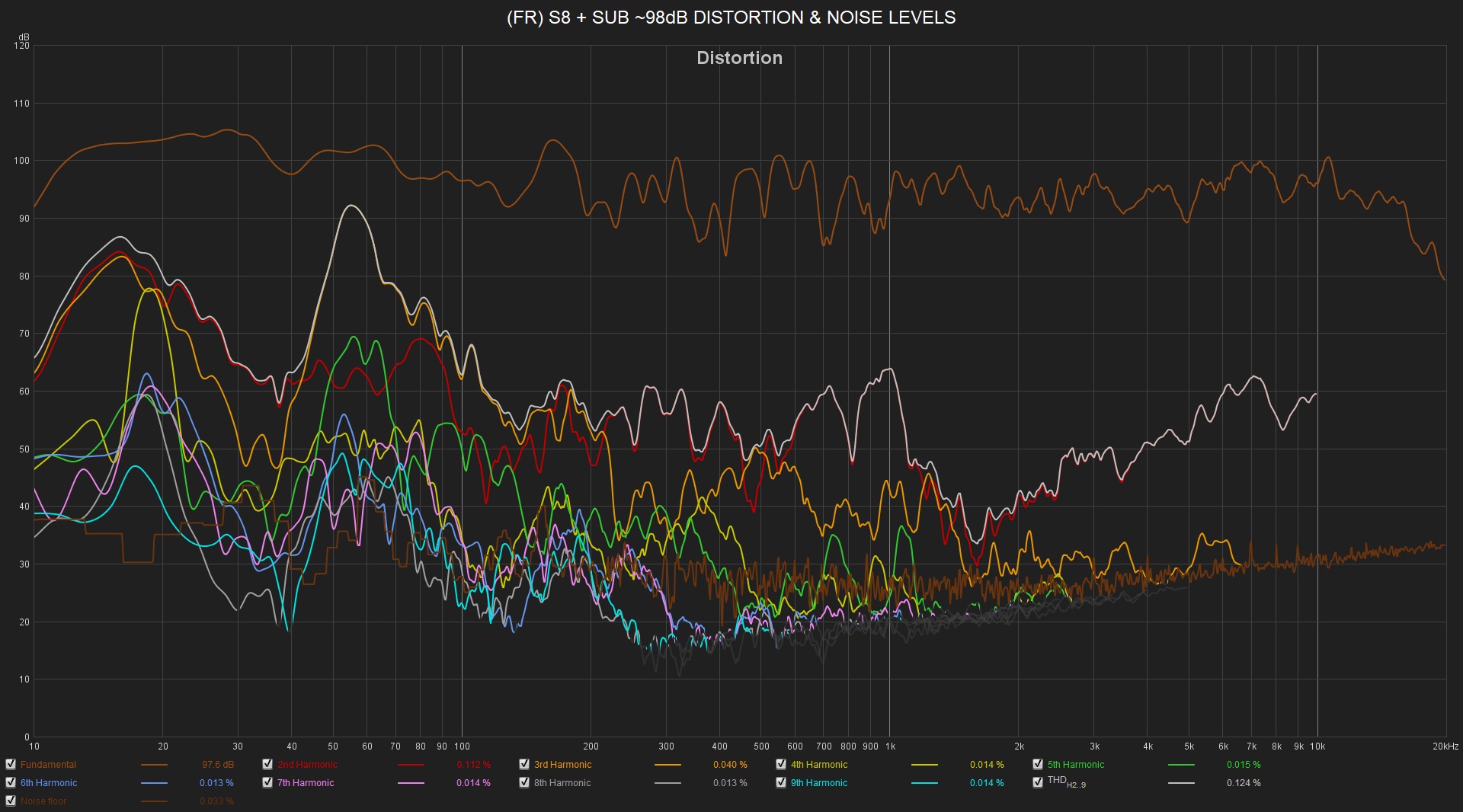Image resolution: width=1463 pixels, height=812 pixels.
Task: Click the 7th Harmonic pink line swatch
Action: coord(411,783)
